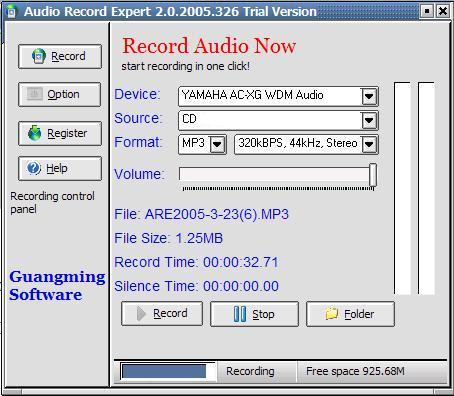Expand the Device dropdown arrow
The width and height of the screenshot is (454, 396).
(369, 96)
